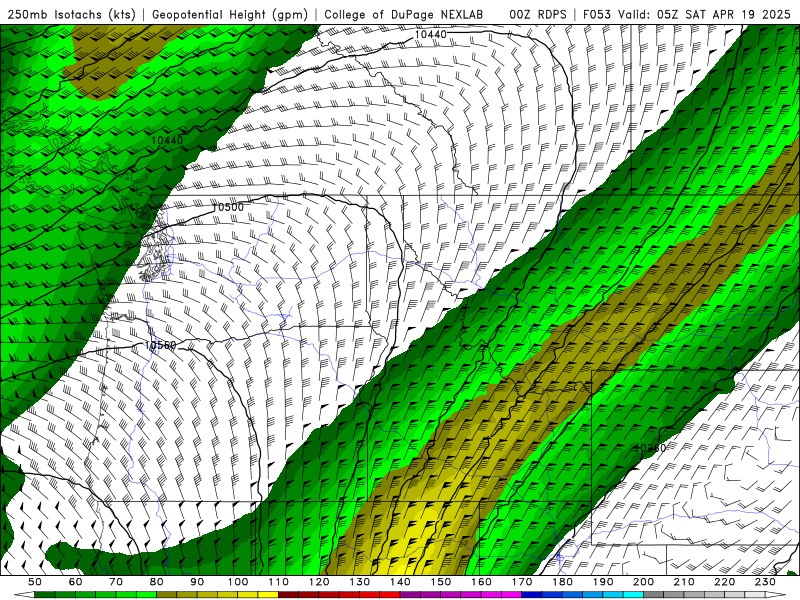800x600 pixels.
Task: Select the 110 knot colorbar label
Action: [278, 582]
